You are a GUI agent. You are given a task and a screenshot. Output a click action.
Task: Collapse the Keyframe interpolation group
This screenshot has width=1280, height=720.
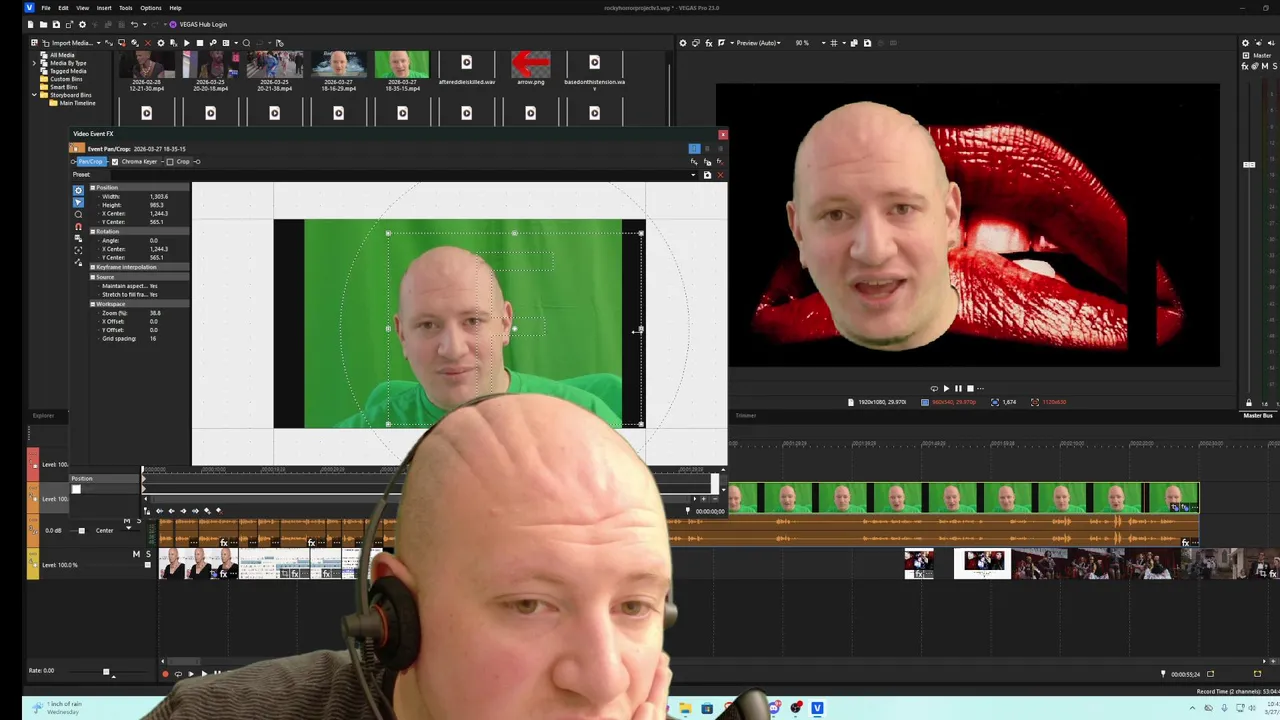[x=93, y=267]
